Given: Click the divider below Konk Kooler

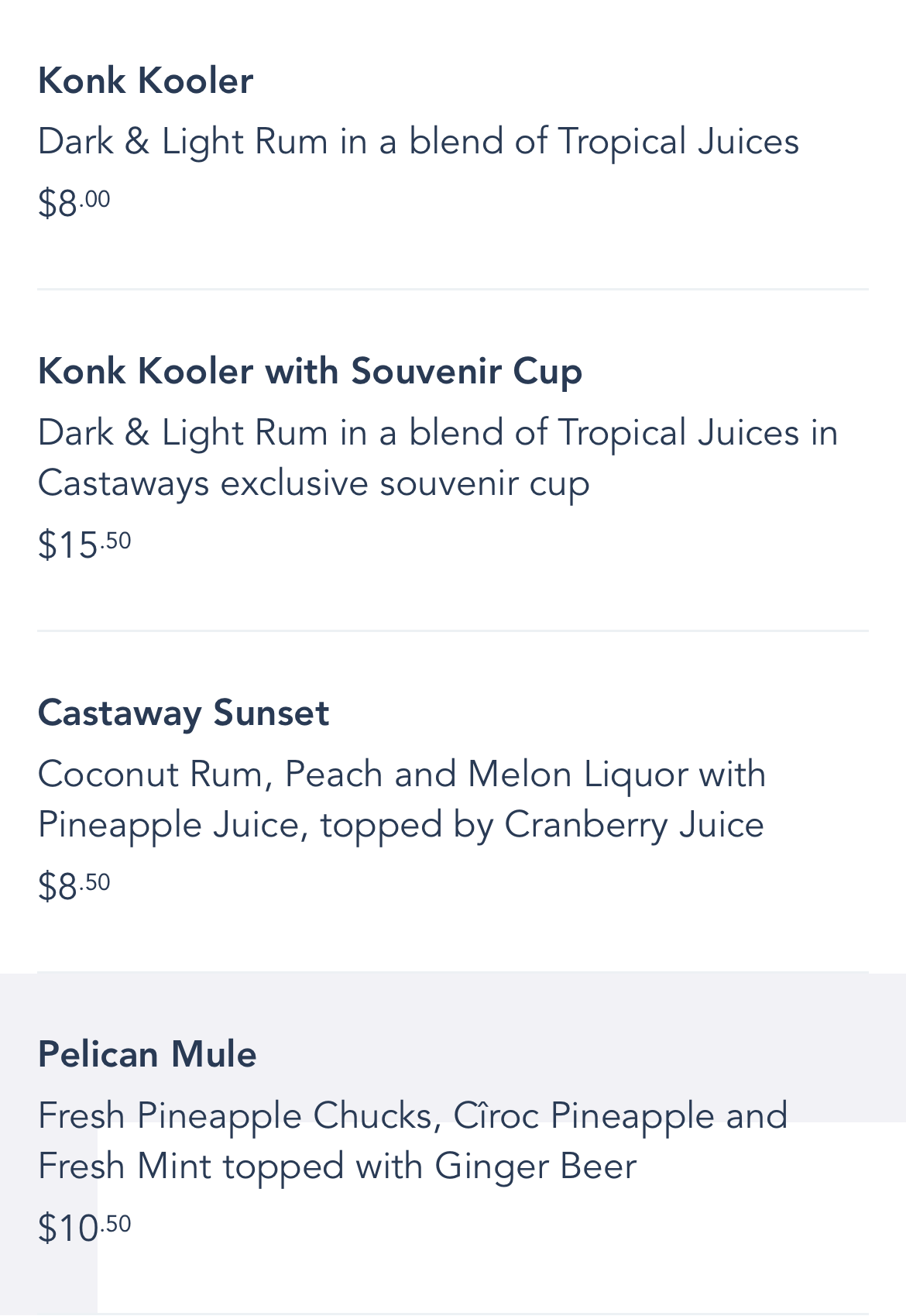Looking at the screenshot, I should (453, 290).
